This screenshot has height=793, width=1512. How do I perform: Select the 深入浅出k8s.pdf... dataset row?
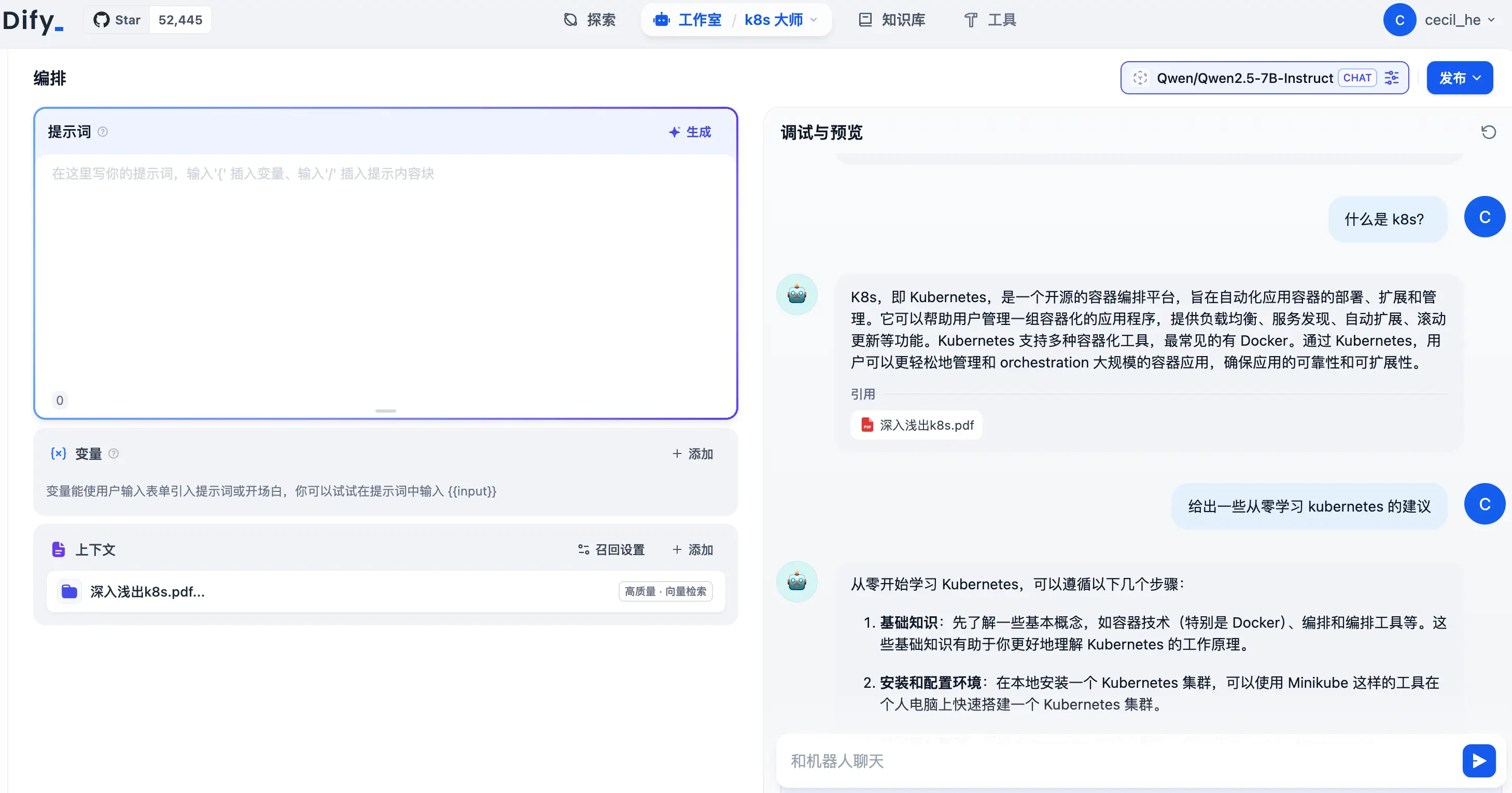tap(386, 591)
